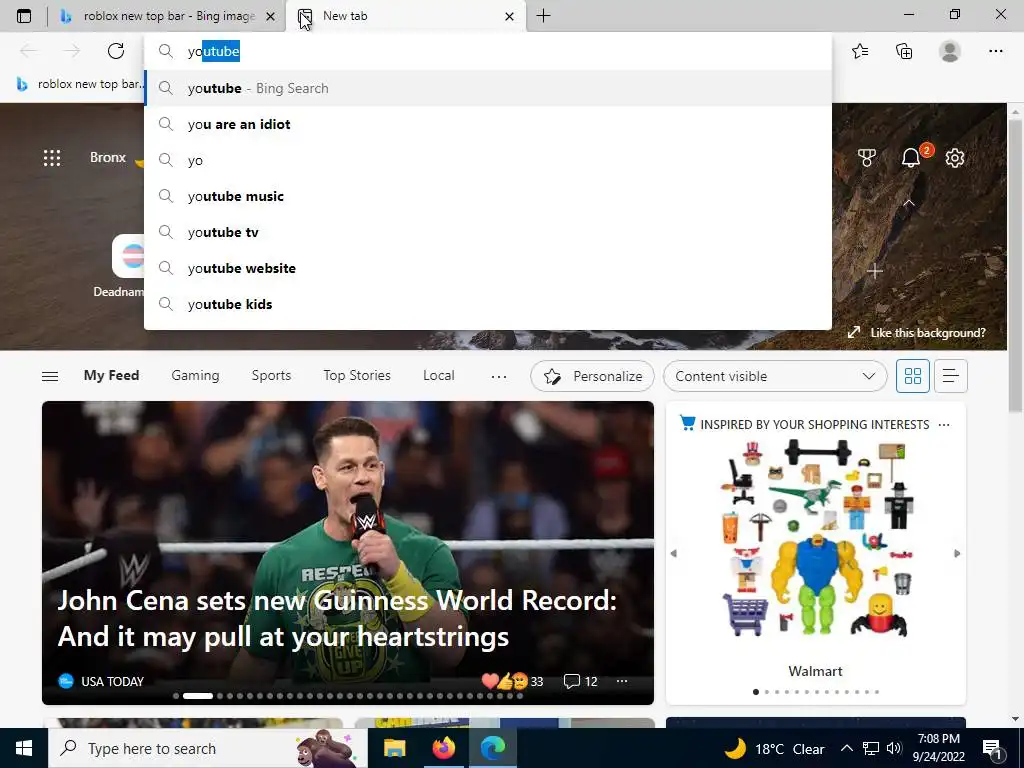This screenshot has height=768, width=1024.
Task: Click the Bronx weather location
Action: click(108, 157)
